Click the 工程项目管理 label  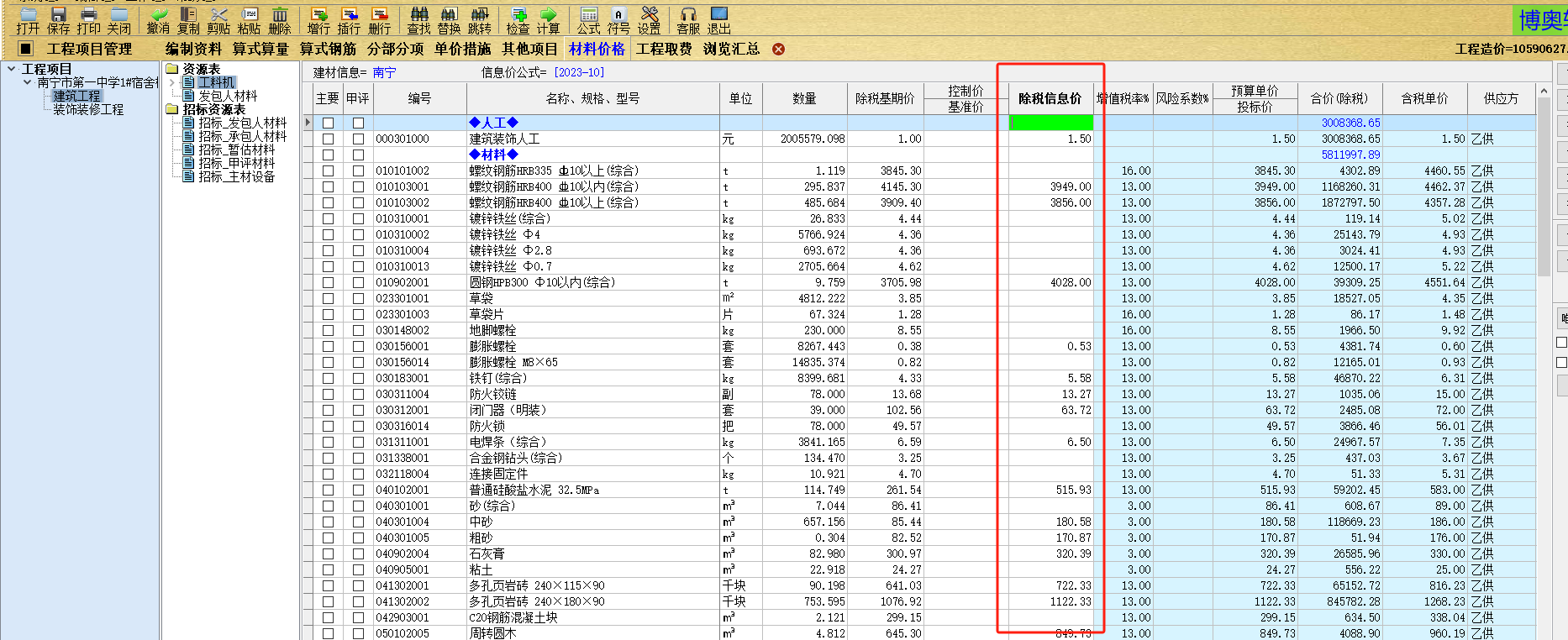tap(89, 49)
